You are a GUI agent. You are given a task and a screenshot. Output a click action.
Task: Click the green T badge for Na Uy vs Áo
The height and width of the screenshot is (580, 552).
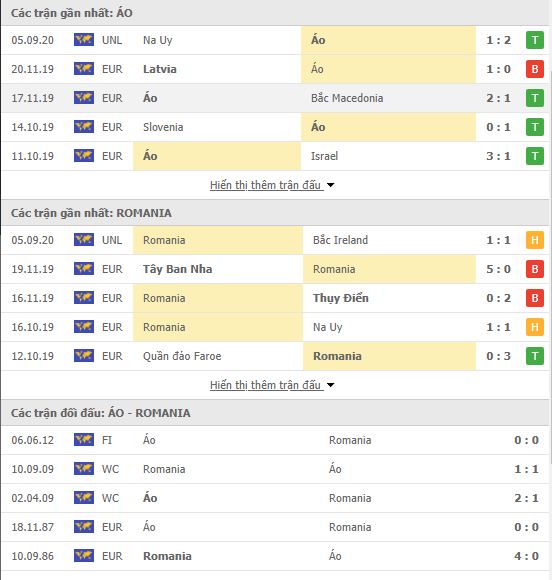(535, 40)
